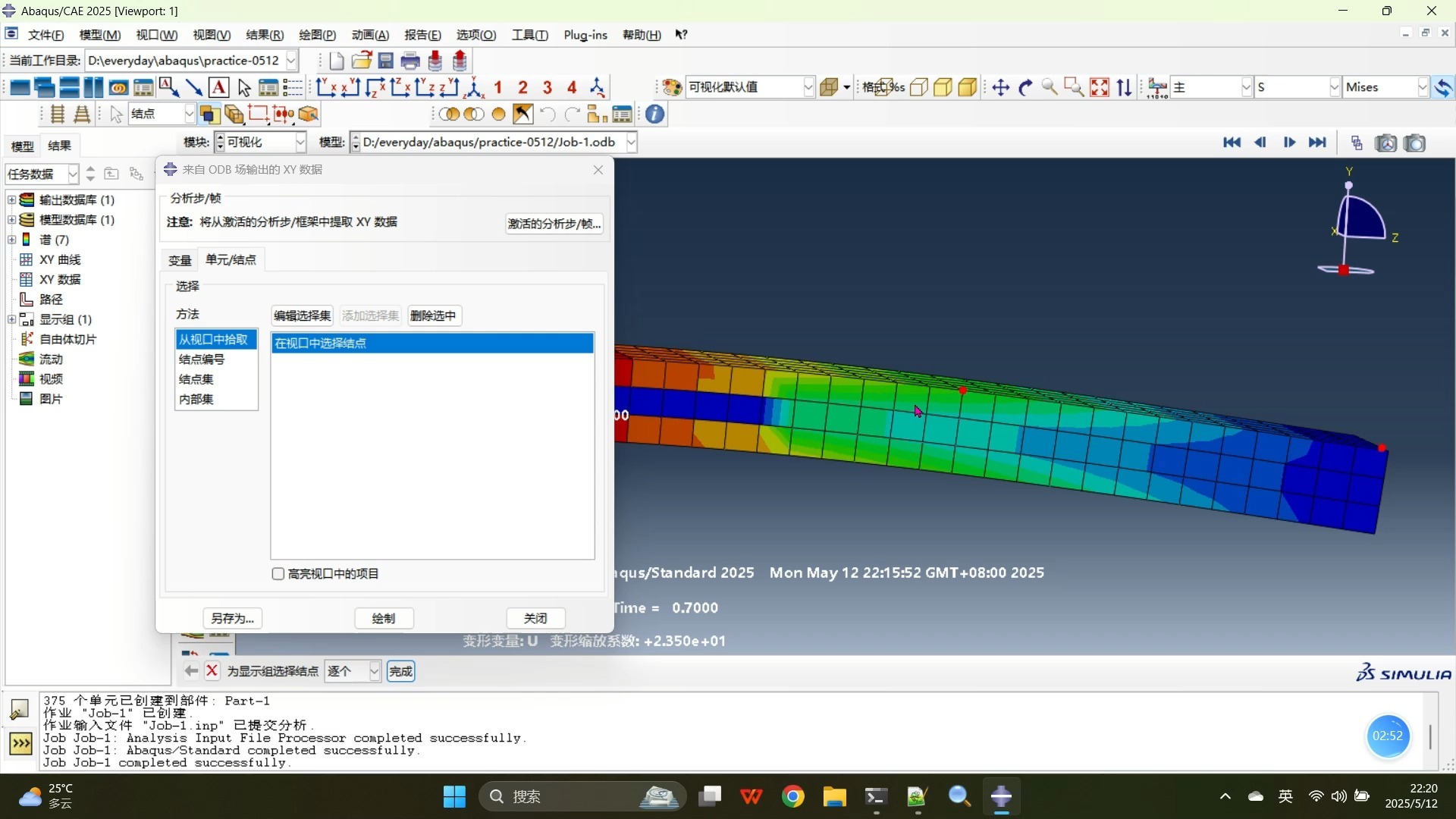Apply custom view number 3

point(548,88)
